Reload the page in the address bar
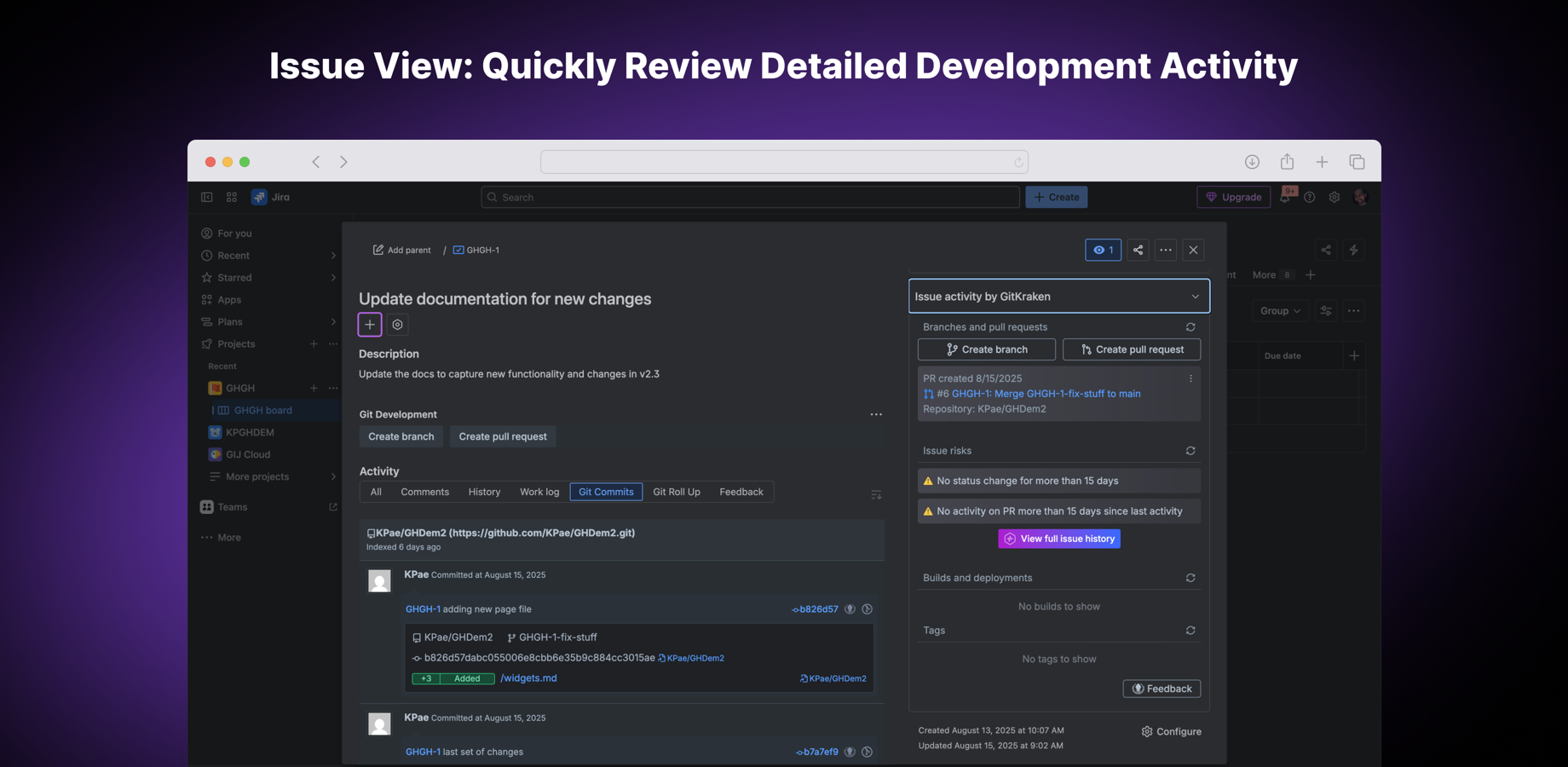 click(x=1018, y=162)
